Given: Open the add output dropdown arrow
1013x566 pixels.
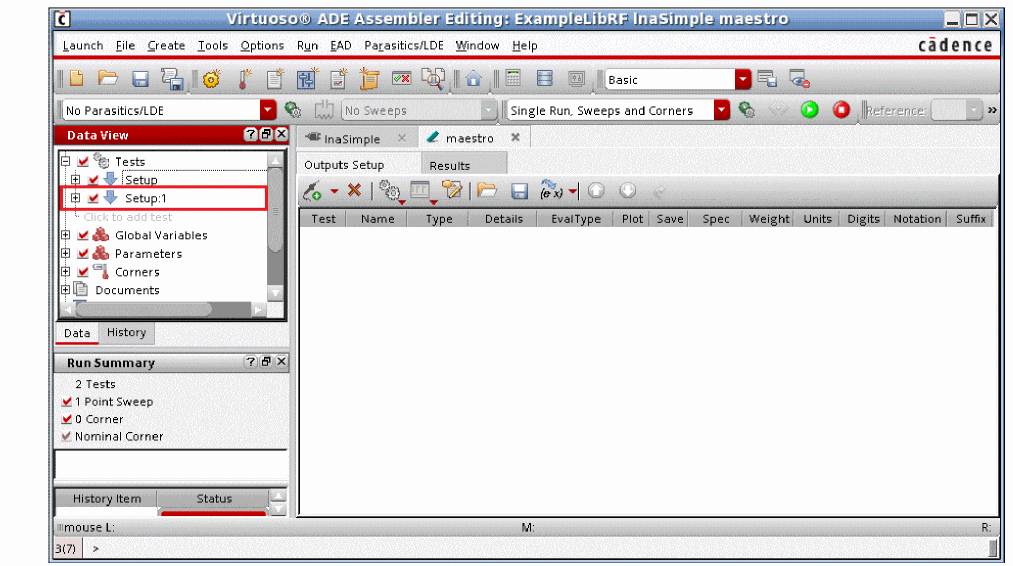Looking at the screenshot, I should 334,191.
